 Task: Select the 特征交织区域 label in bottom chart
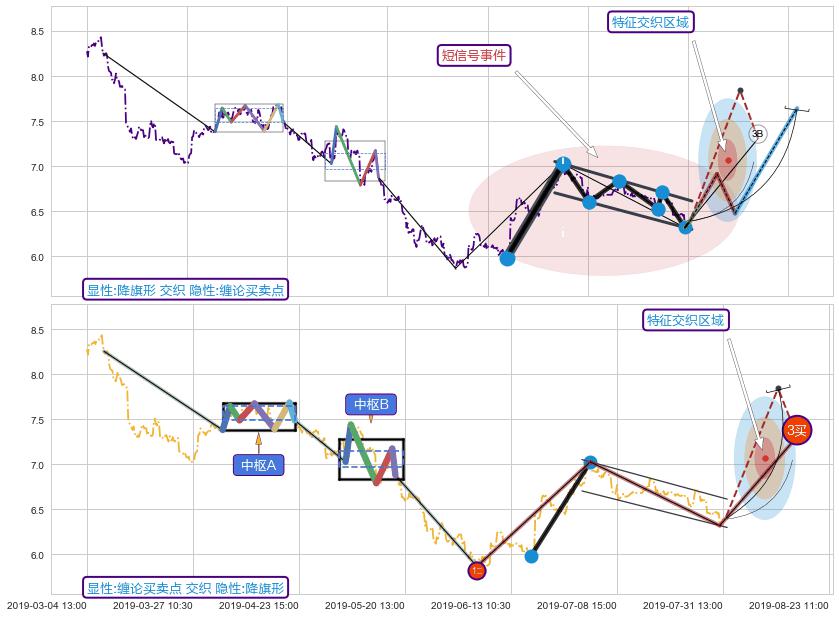(685, 320)
